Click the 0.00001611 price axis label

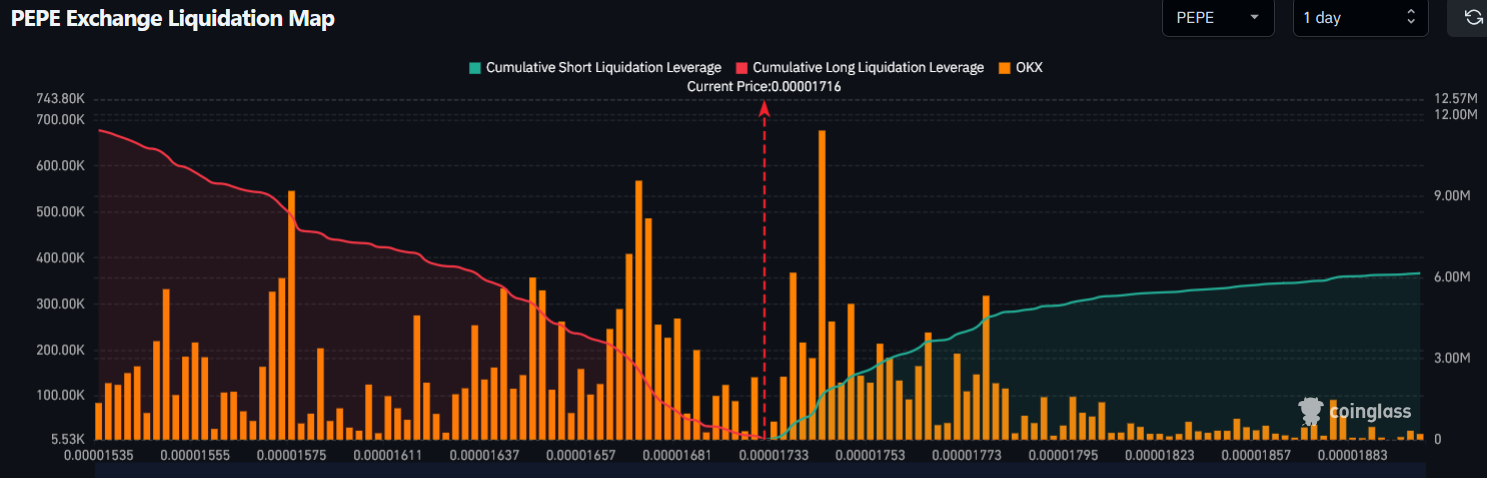[389, 455]
